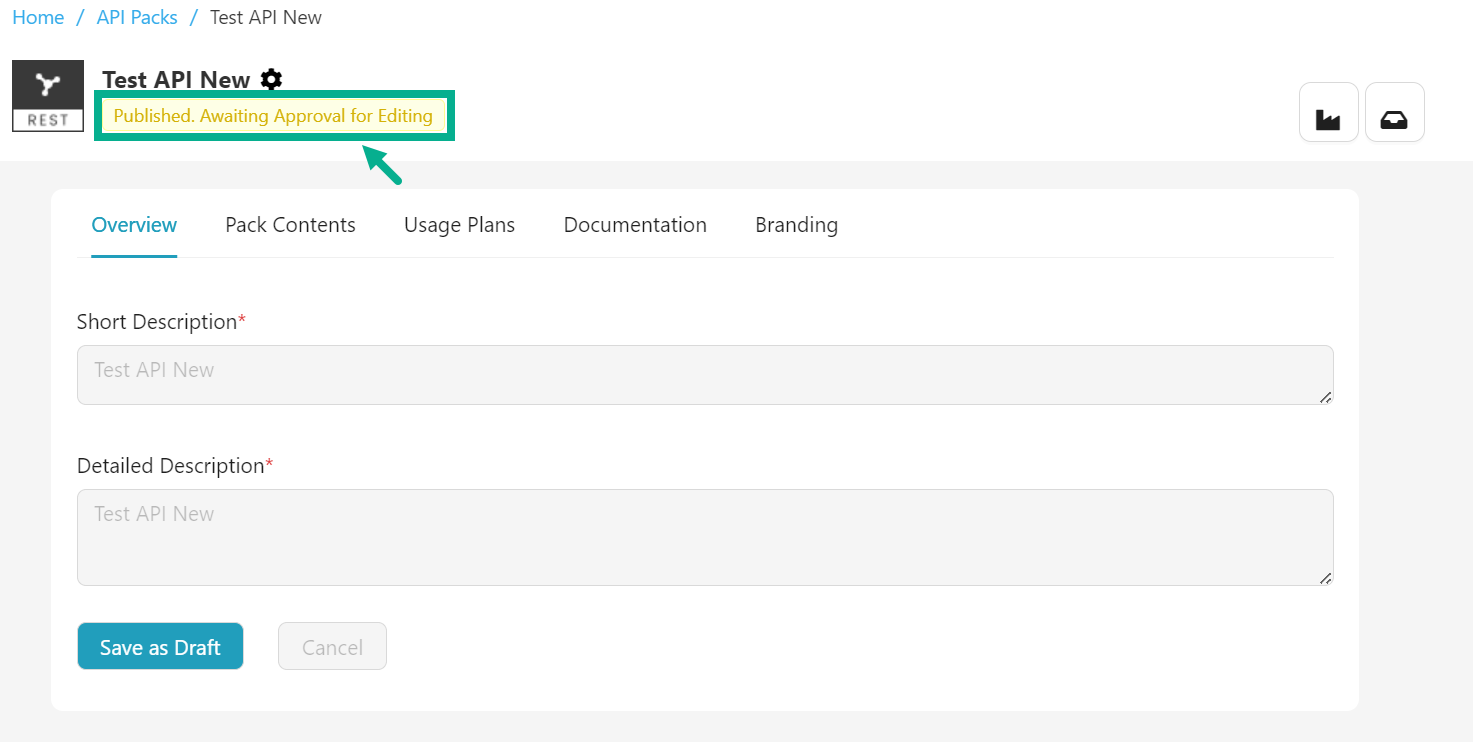The image size is (1473, 742).
Task: Focus the Detailed Description text area
Action: point(704,537)
